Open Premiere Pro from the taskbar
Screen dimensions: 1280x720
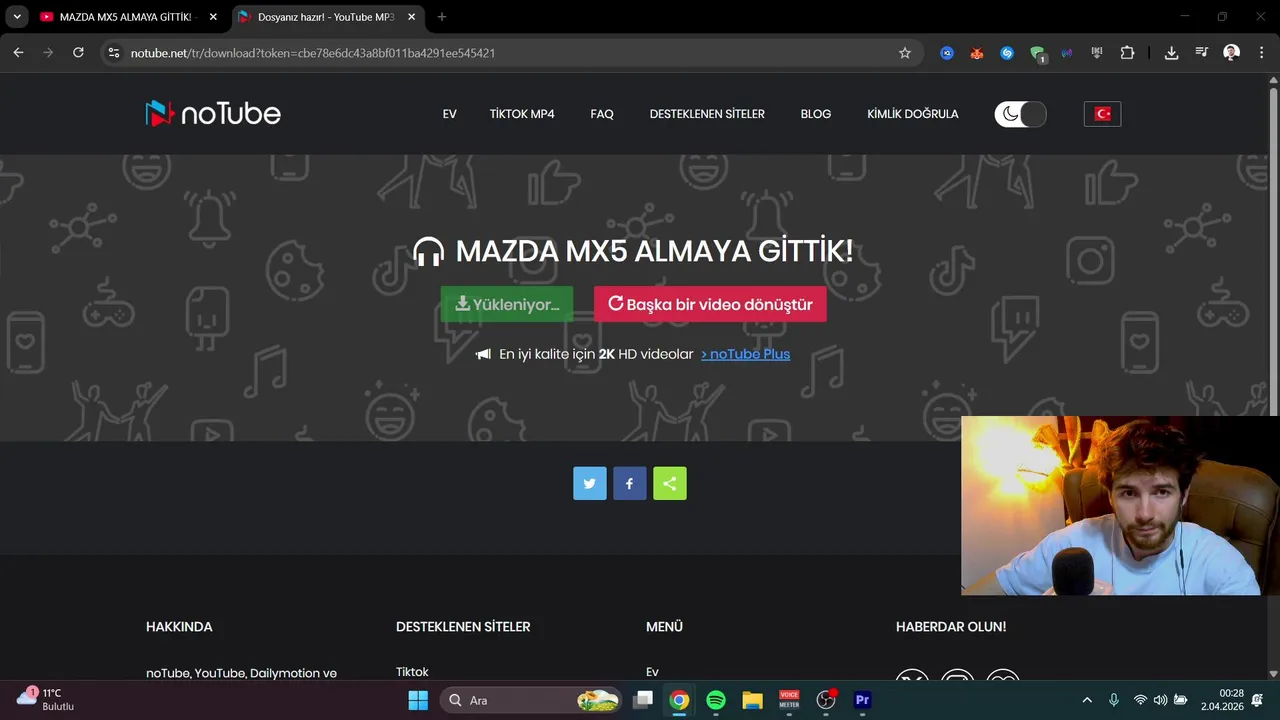[862, 700]
